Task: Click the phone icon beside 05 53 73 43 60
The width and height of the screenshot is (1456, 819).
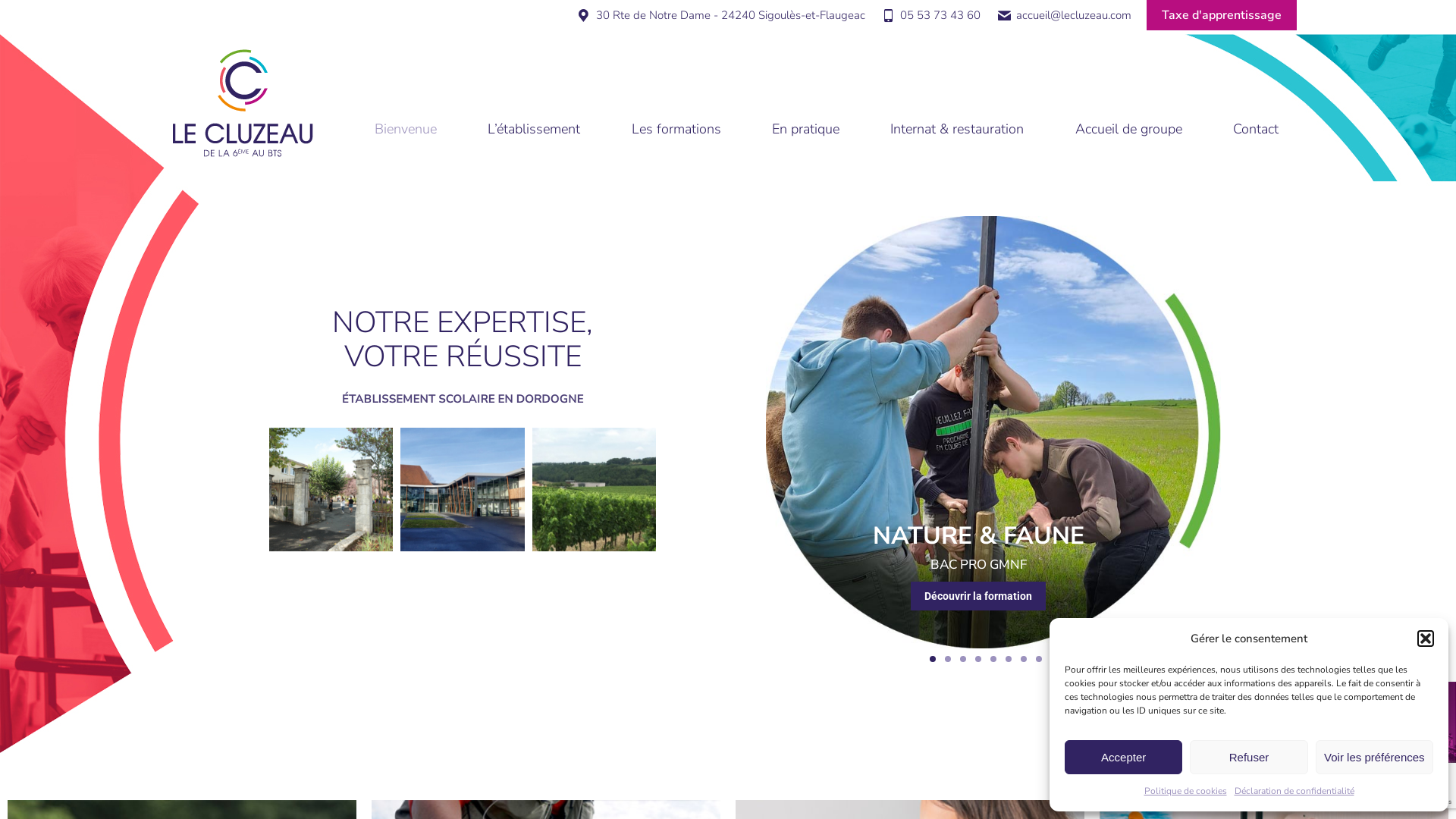Action: [889, 15]
